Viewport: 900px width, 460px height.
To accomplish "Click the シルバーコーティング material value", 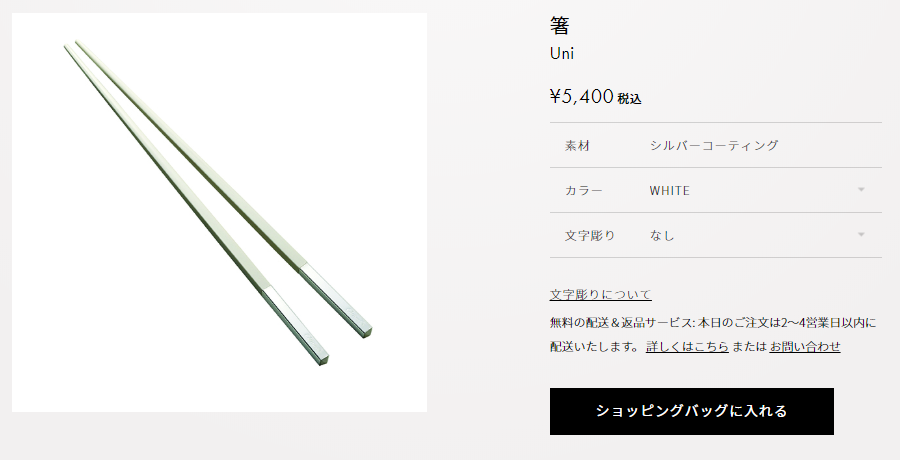I will tap(714, 145).
